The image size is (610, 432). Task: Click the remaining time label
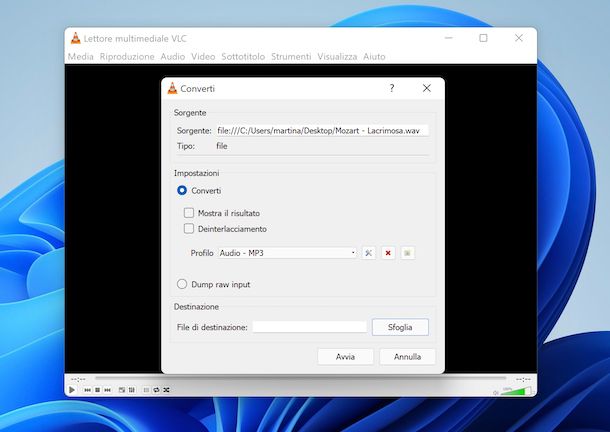pyautogui.click(x=523, y=379)
